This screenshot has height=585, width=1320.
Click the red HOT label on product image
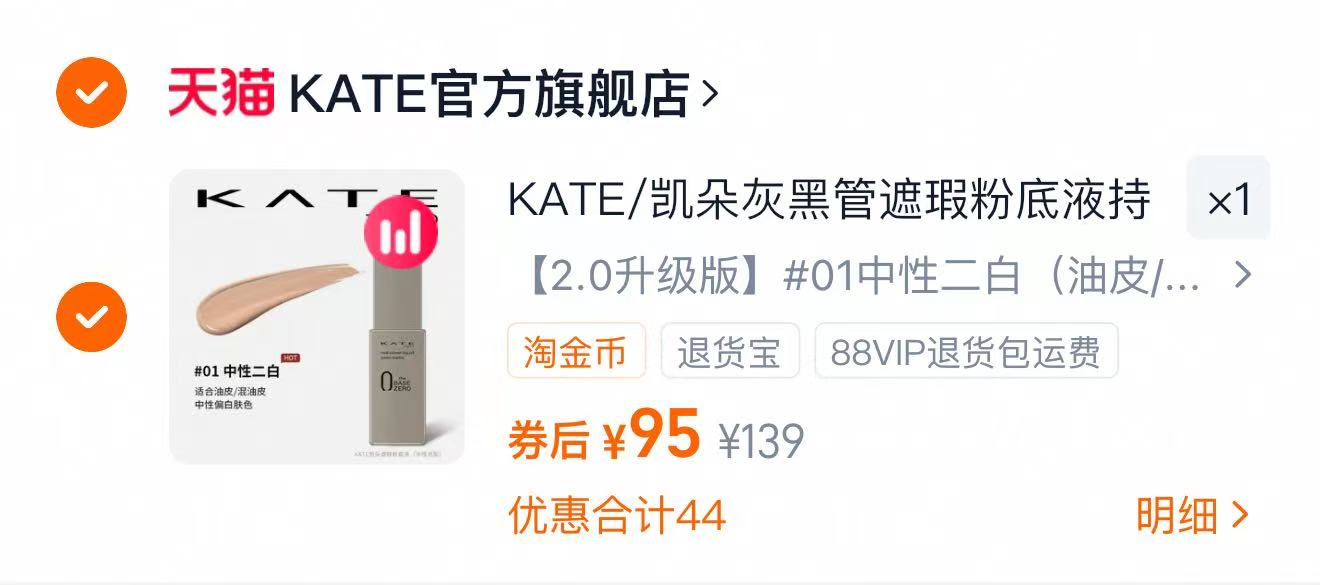290,357
